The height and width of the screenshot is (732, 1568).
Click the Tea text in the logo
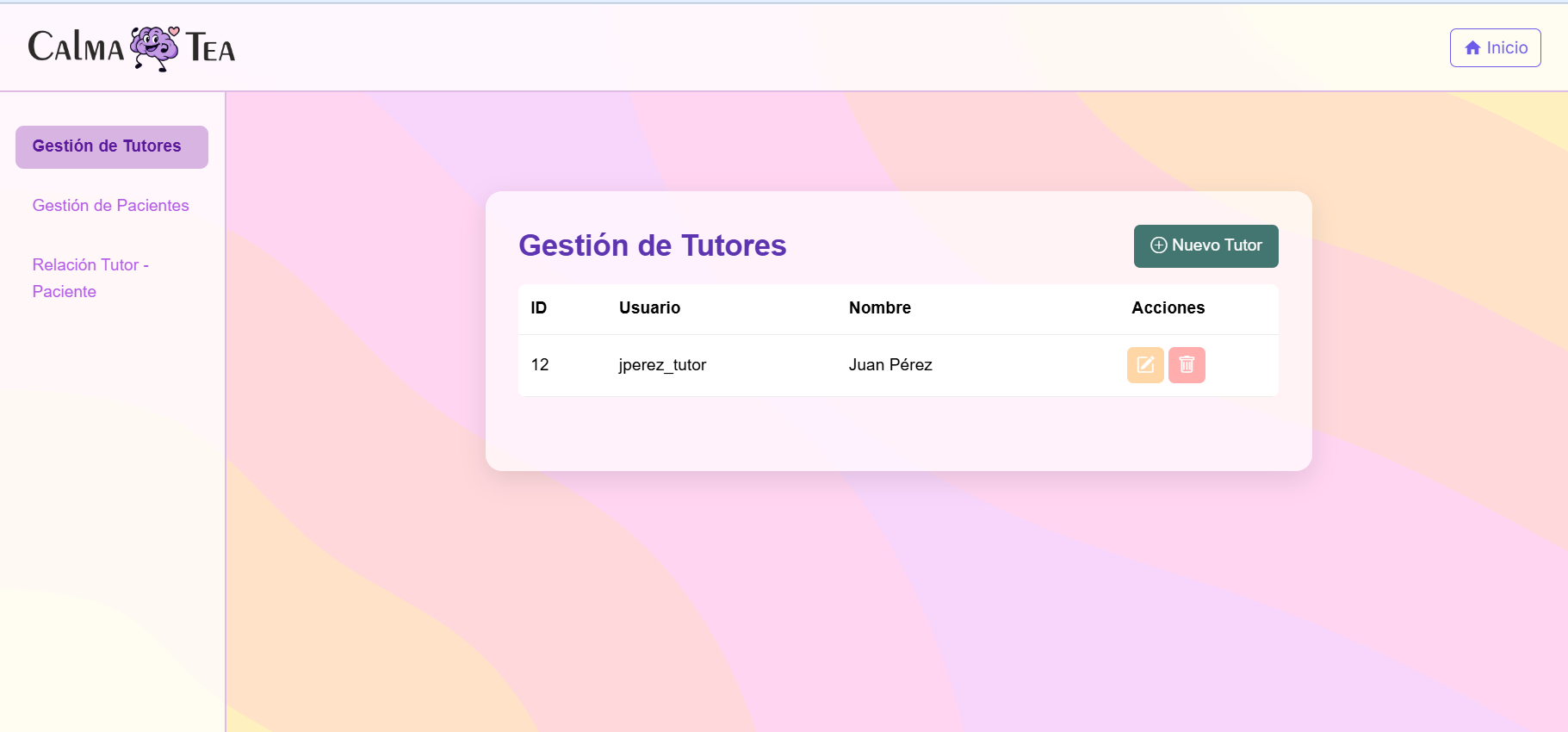click(211, 48)
